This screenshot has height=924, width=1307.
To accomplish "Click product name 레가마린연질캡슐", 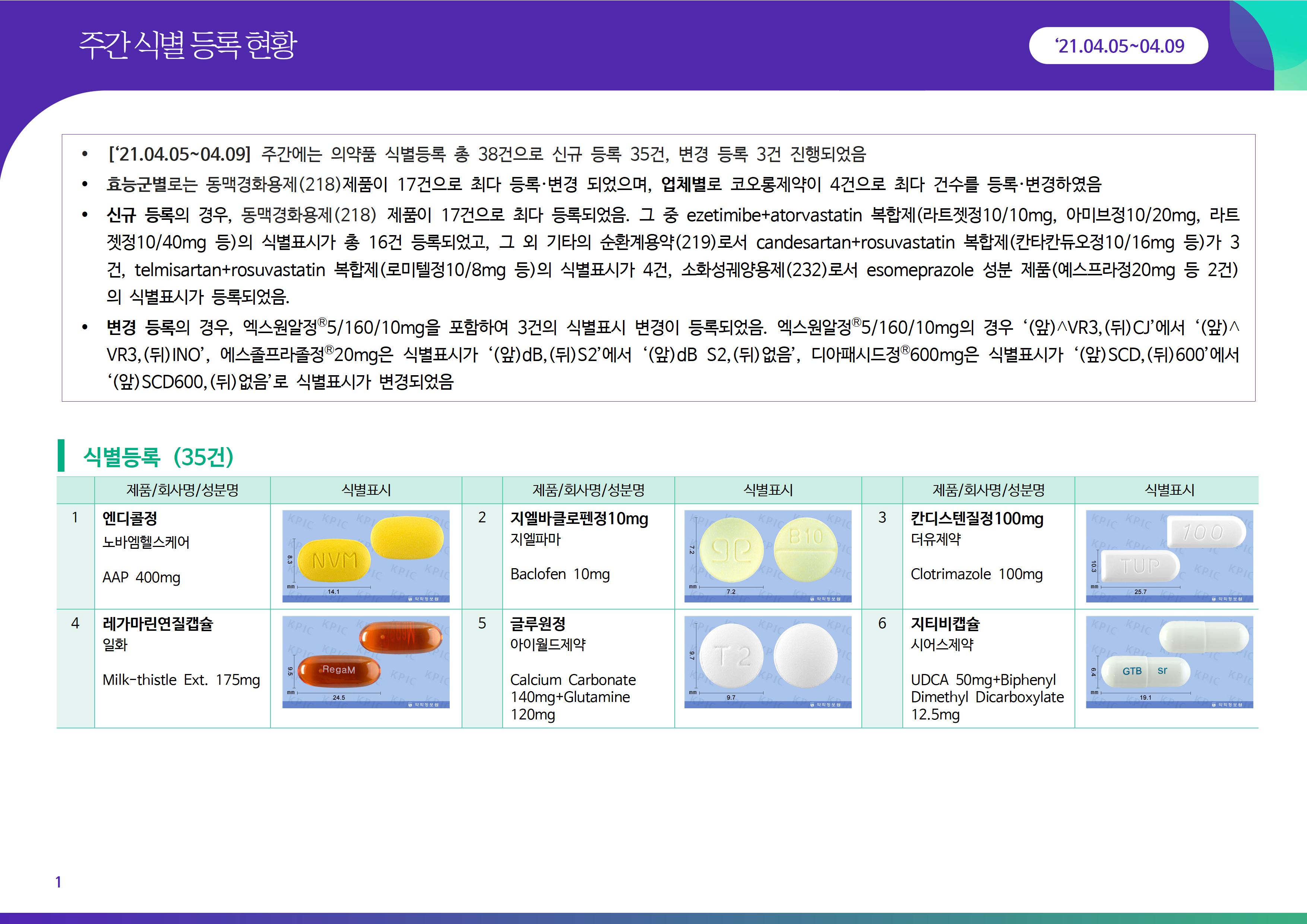I will [158, 624].
